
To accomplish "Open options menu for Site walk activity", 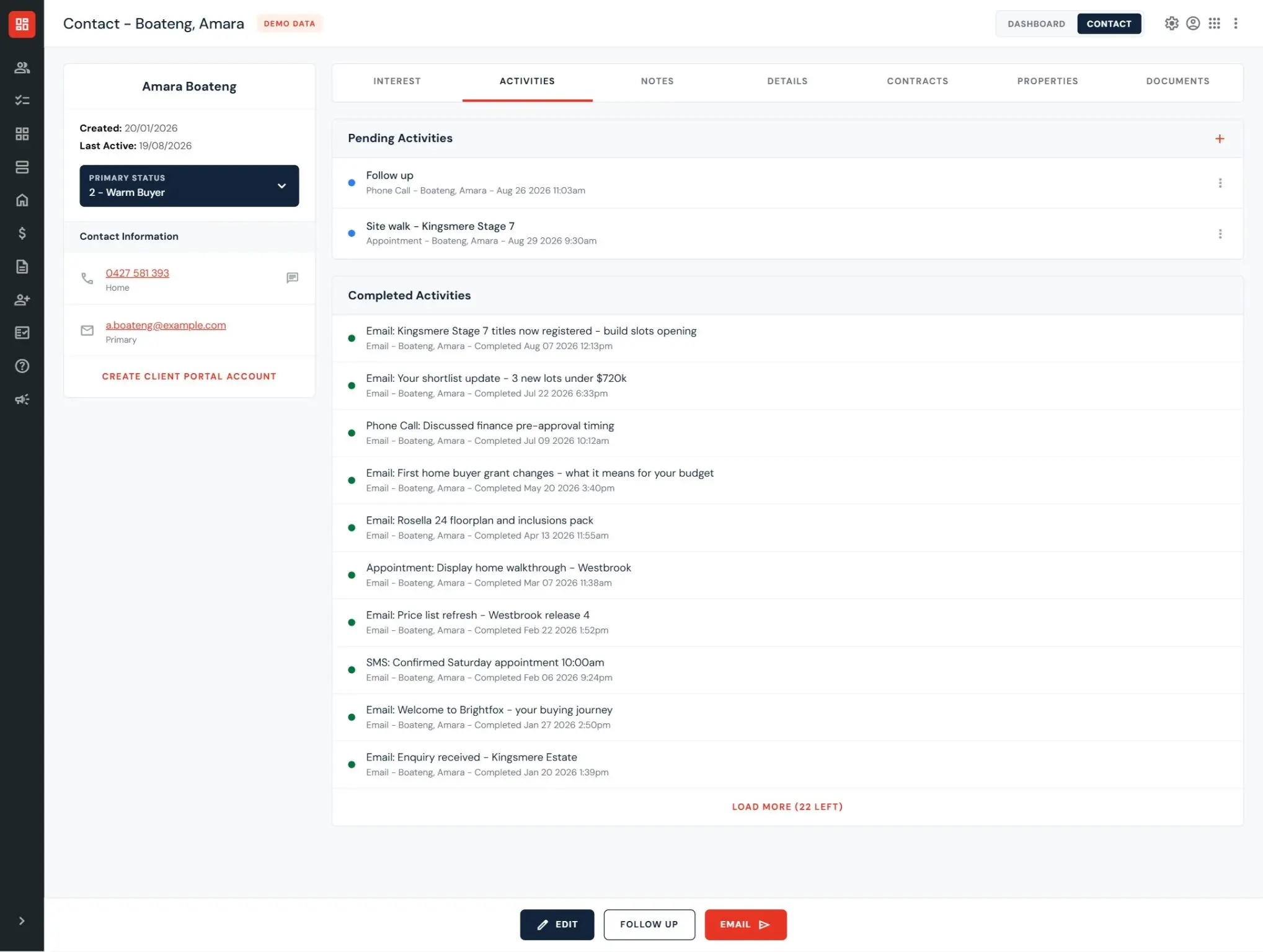I will point(1220,234).
